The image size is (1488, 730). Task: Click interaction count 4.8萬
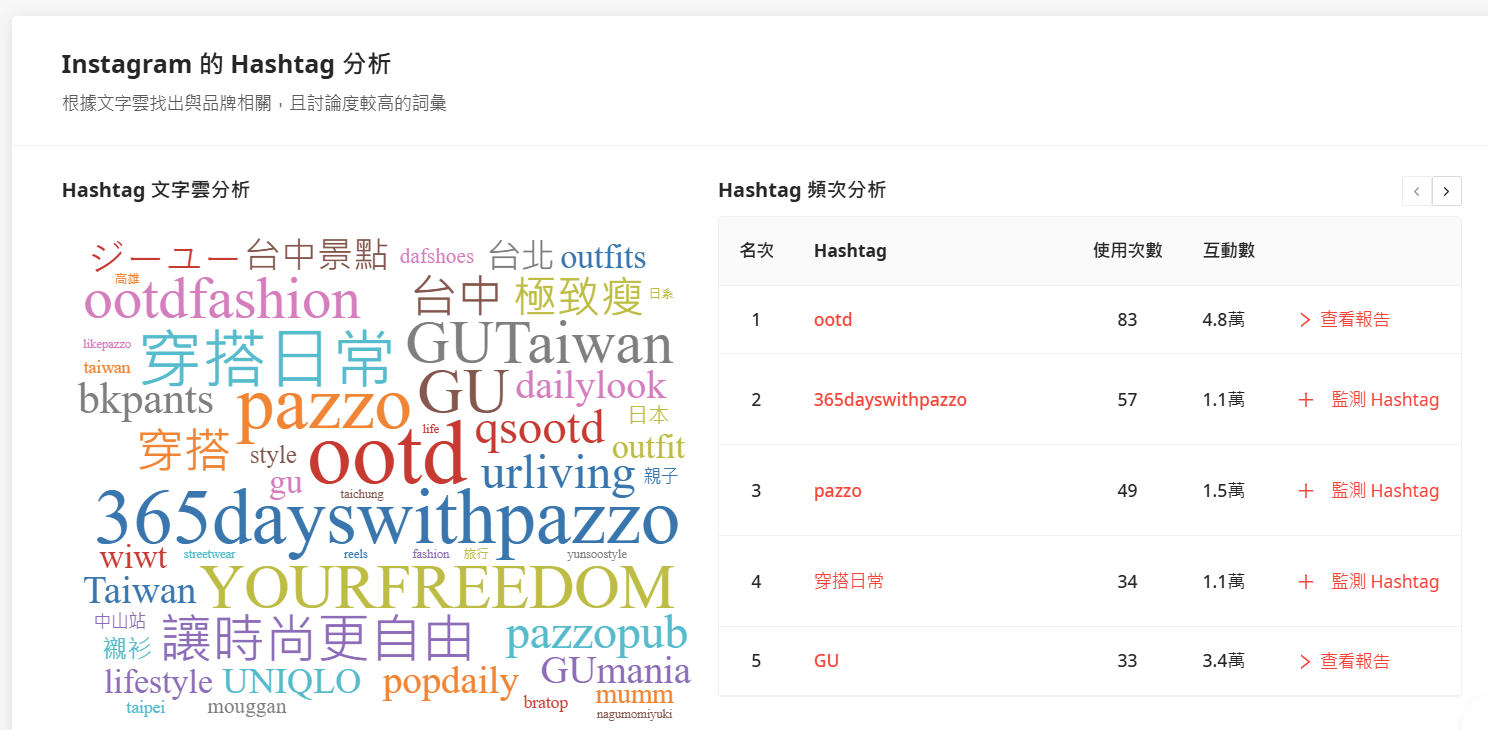point(1224,320)
